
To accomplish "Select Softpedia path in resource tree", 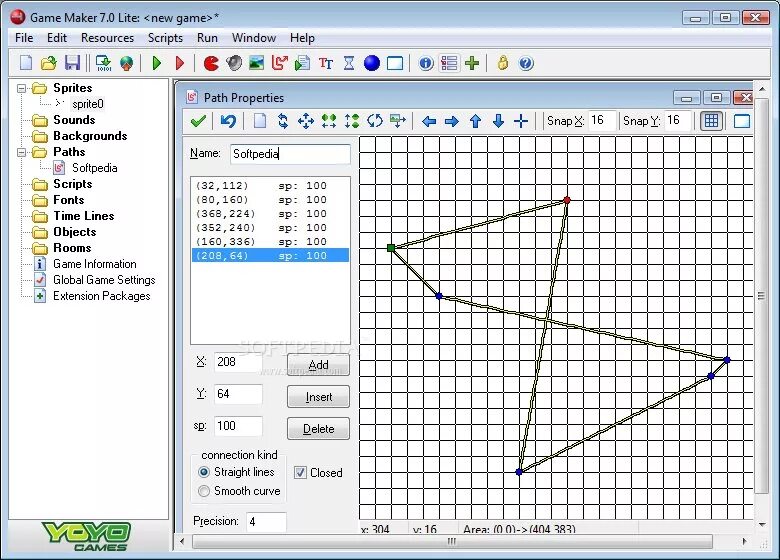I will [x=95, y=168].
